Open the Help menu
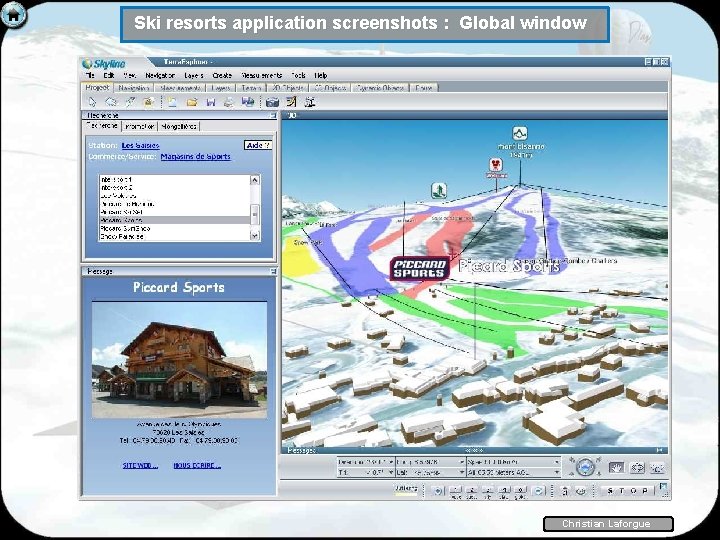Screen dimensions: 720x540 click(x=321, y=75)
